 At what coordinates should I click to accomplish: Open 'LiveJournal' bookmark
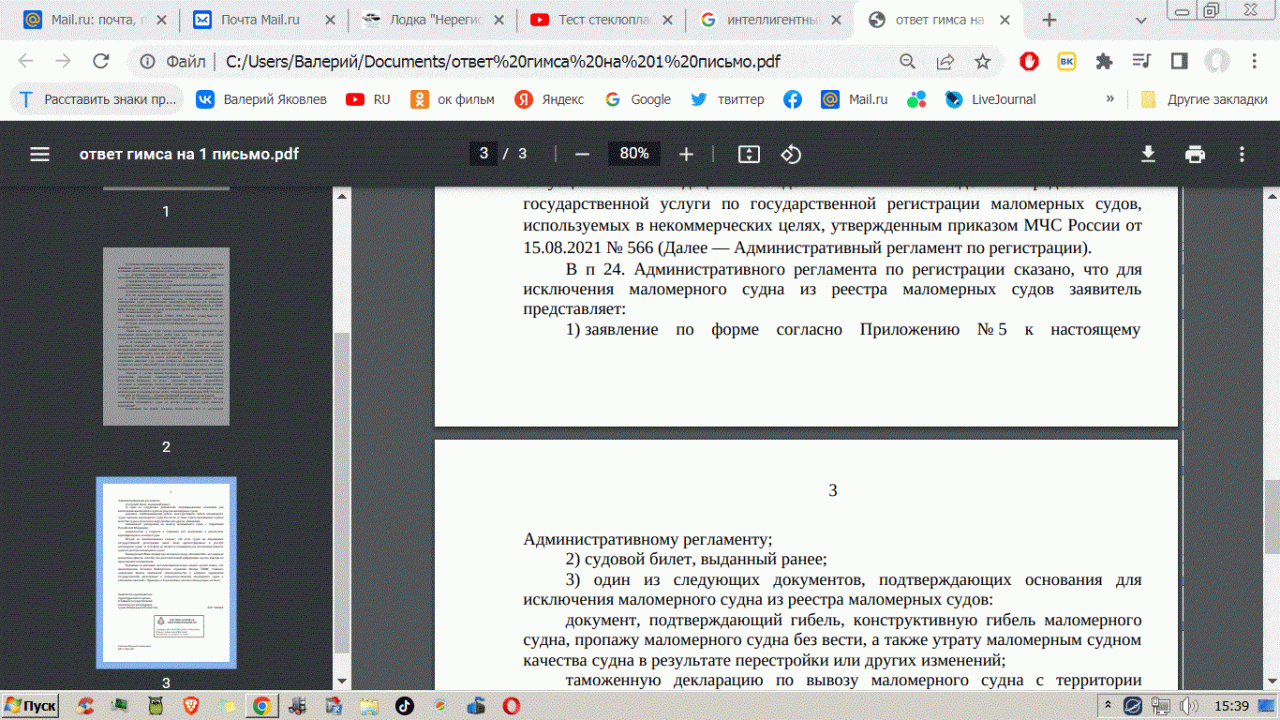(991, 99)
